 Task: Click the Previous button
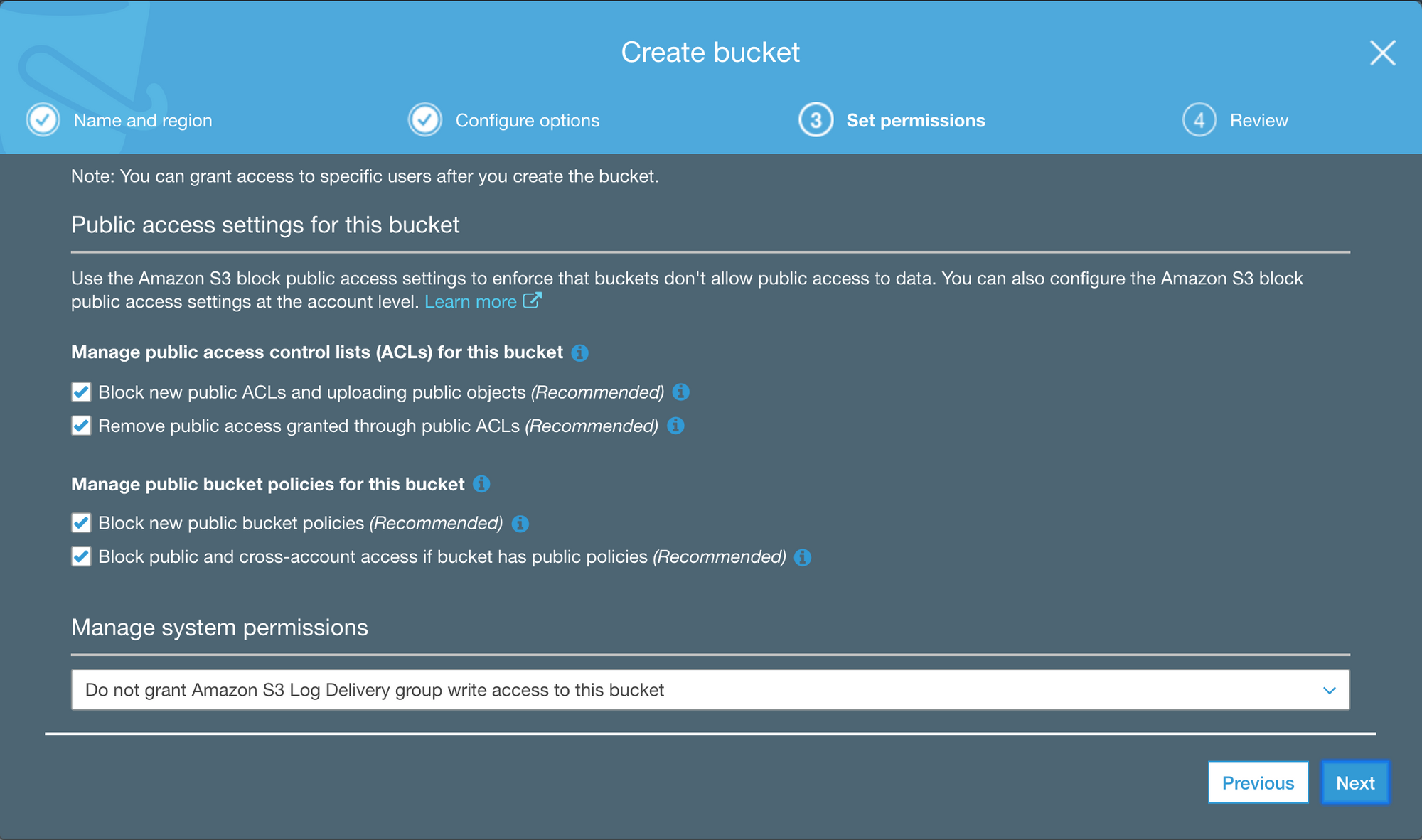pos(1258,782)
